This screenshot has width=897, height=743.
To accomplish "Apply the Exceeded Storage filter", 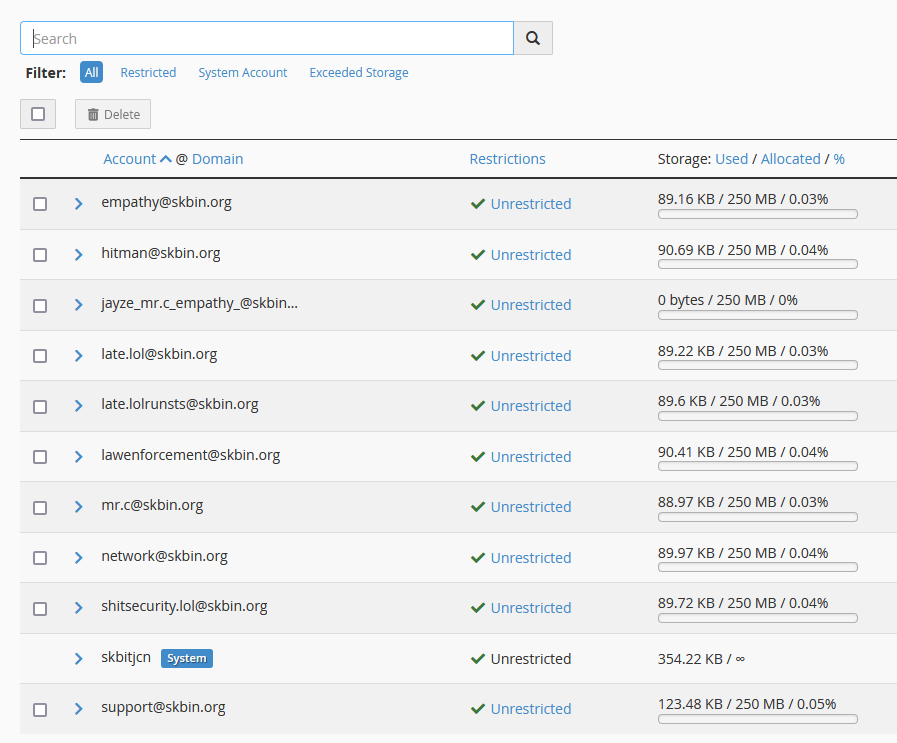I will point(358,73).
